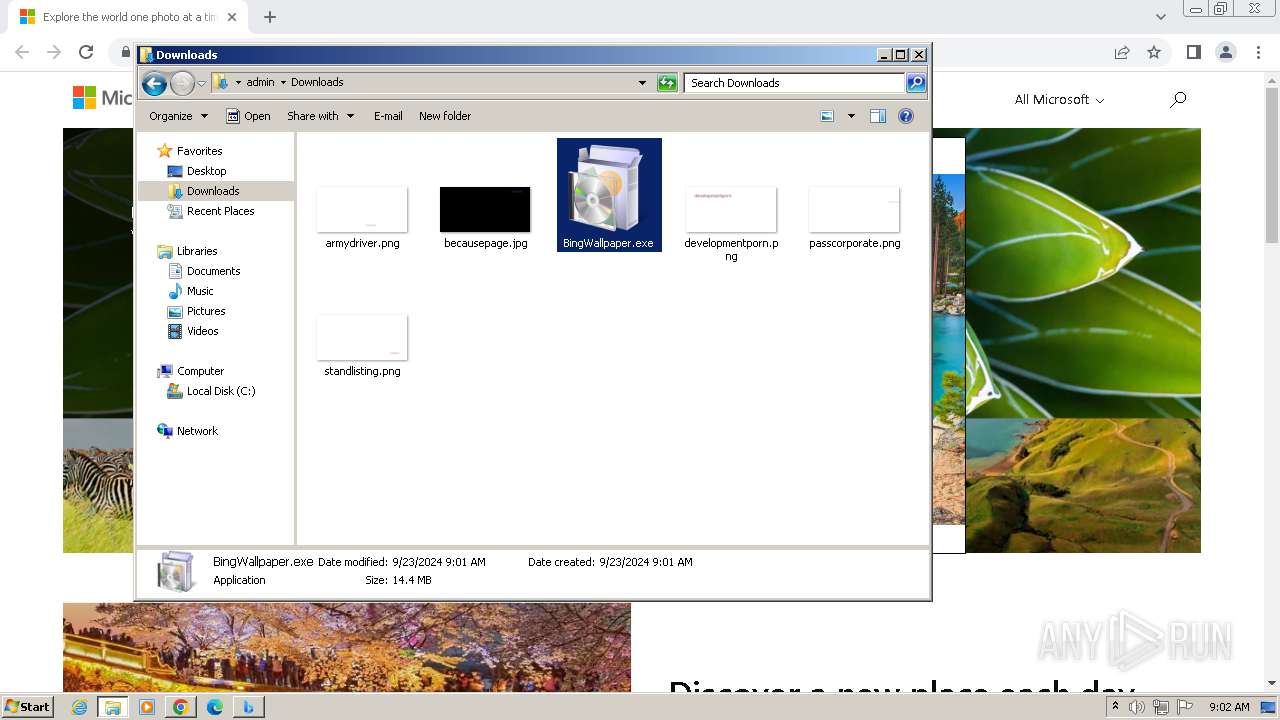Select Computer in navigation pane

200,371
